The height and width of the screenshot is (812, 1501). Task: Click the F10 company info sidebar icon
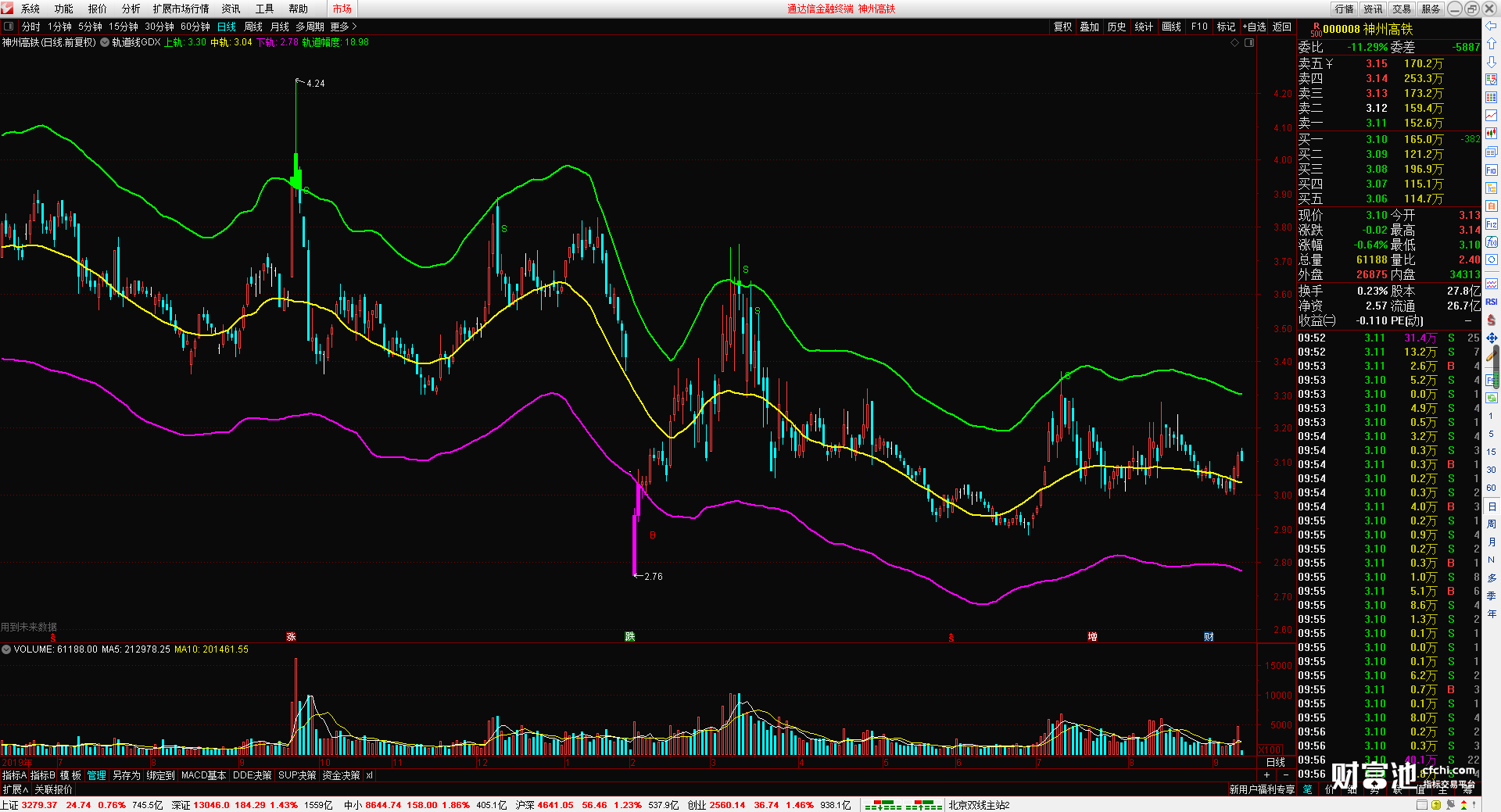[1491, 170]
